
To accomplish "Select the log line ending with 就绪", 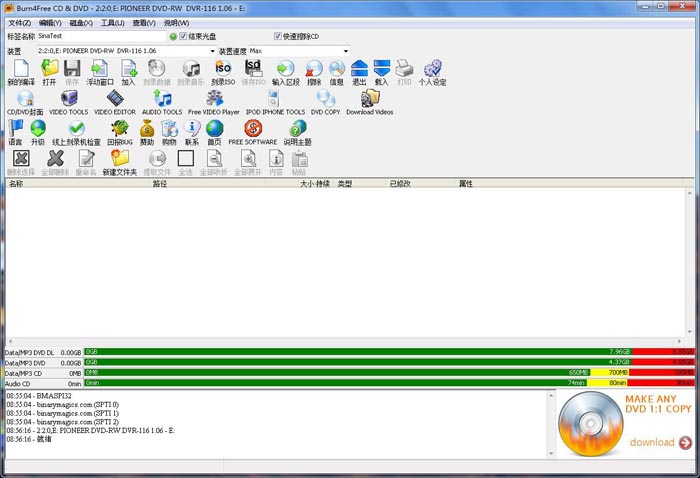I will (x=29, y=439).
